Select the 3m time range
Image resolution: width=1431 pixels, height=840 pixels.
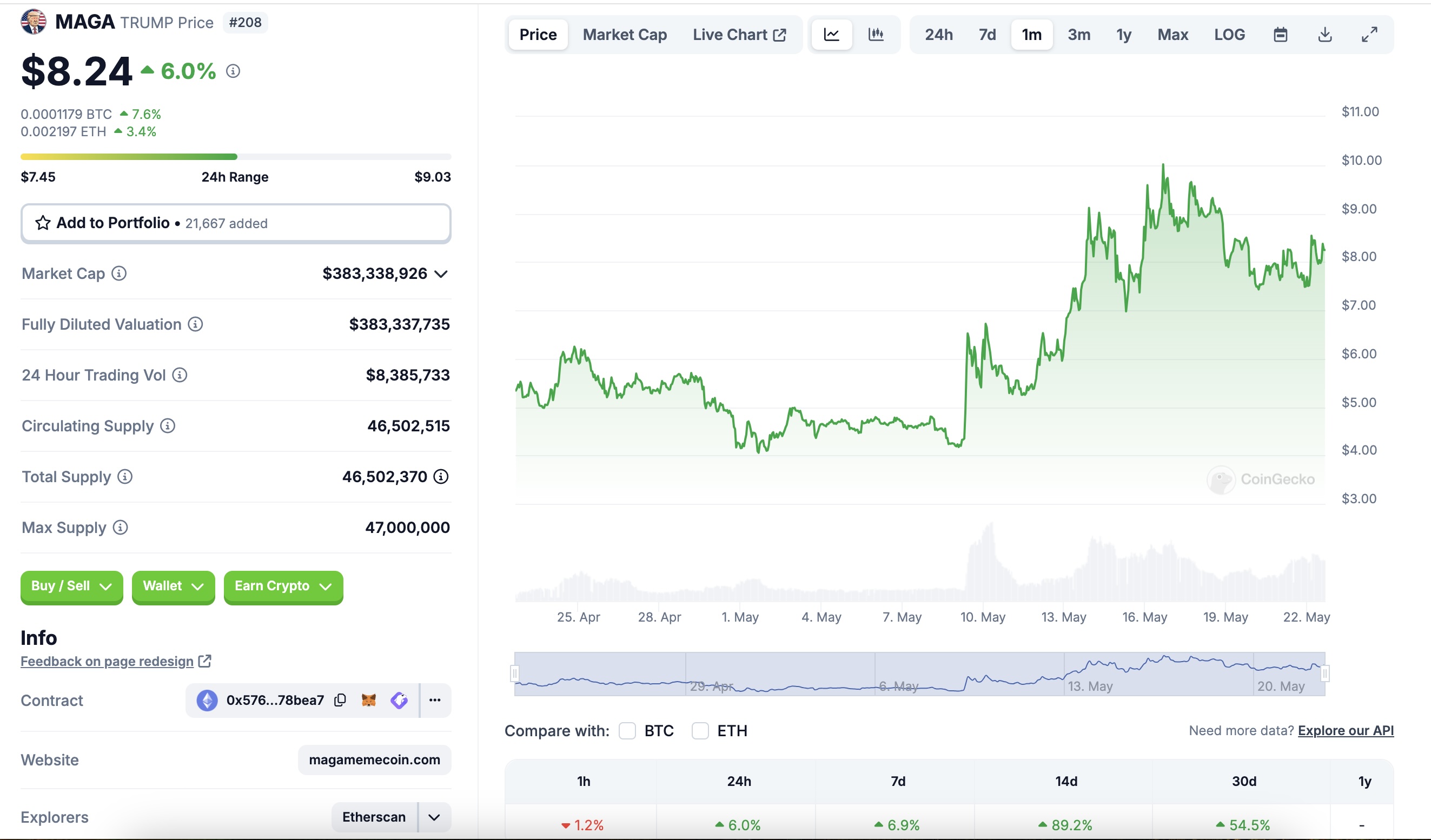(1079, 35)
